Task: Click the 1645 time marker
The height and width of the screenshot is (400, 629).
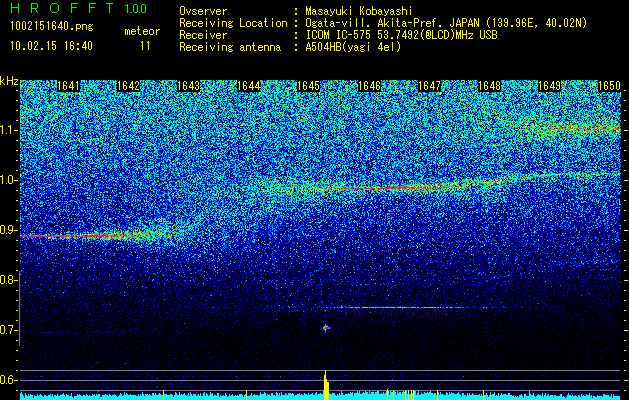Action: tap(308, 86)
